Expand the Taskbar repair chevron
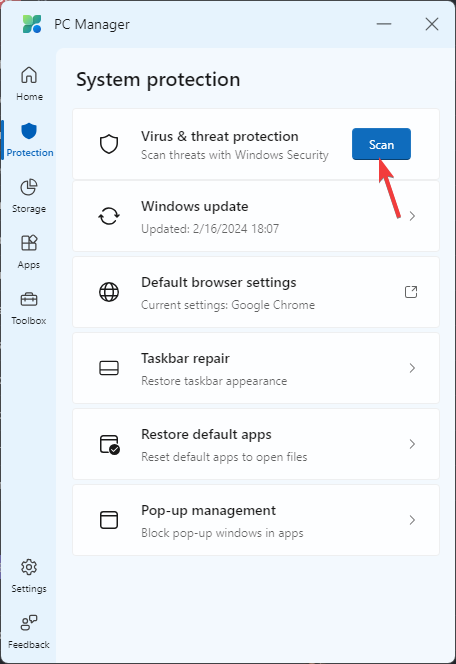Viewport: 456px width, 664px height. click(412, 368)
